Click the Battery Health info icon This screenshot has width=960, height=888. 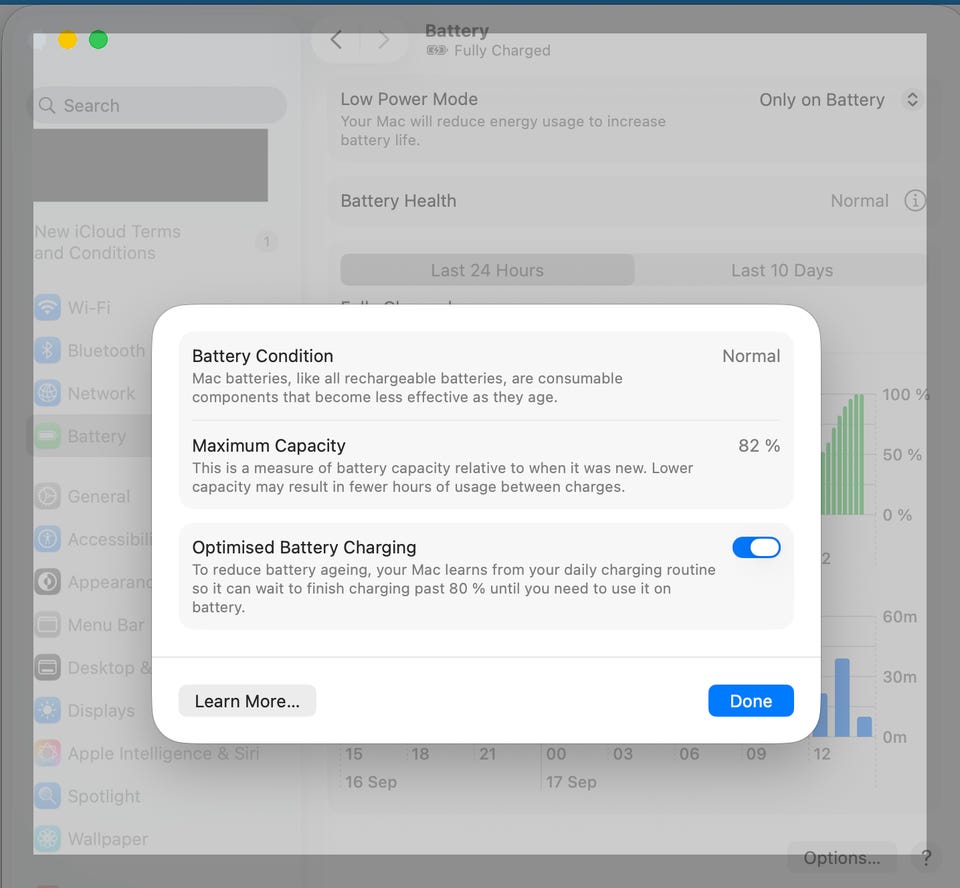915,200
